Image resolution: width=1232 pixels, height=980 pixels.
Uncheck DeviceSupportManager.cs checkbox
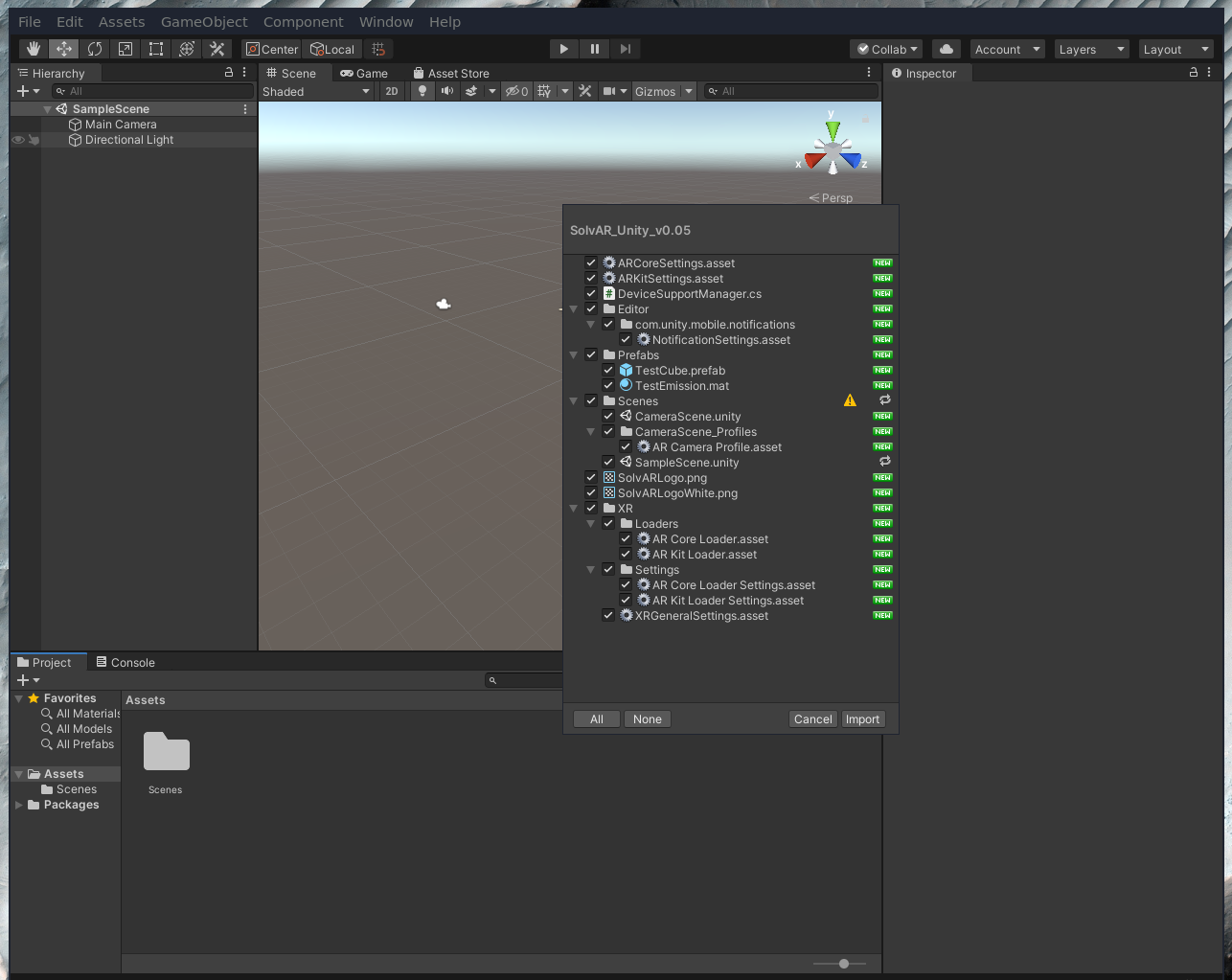click(x=591, y=293)
